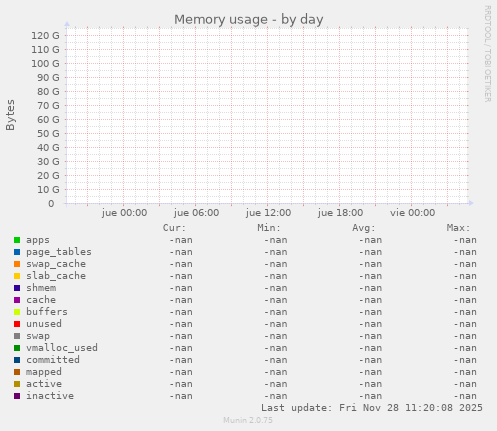
Task: Click the 'jue 06:00' time label
Action: pyautogui.click(x=197, y=213)
